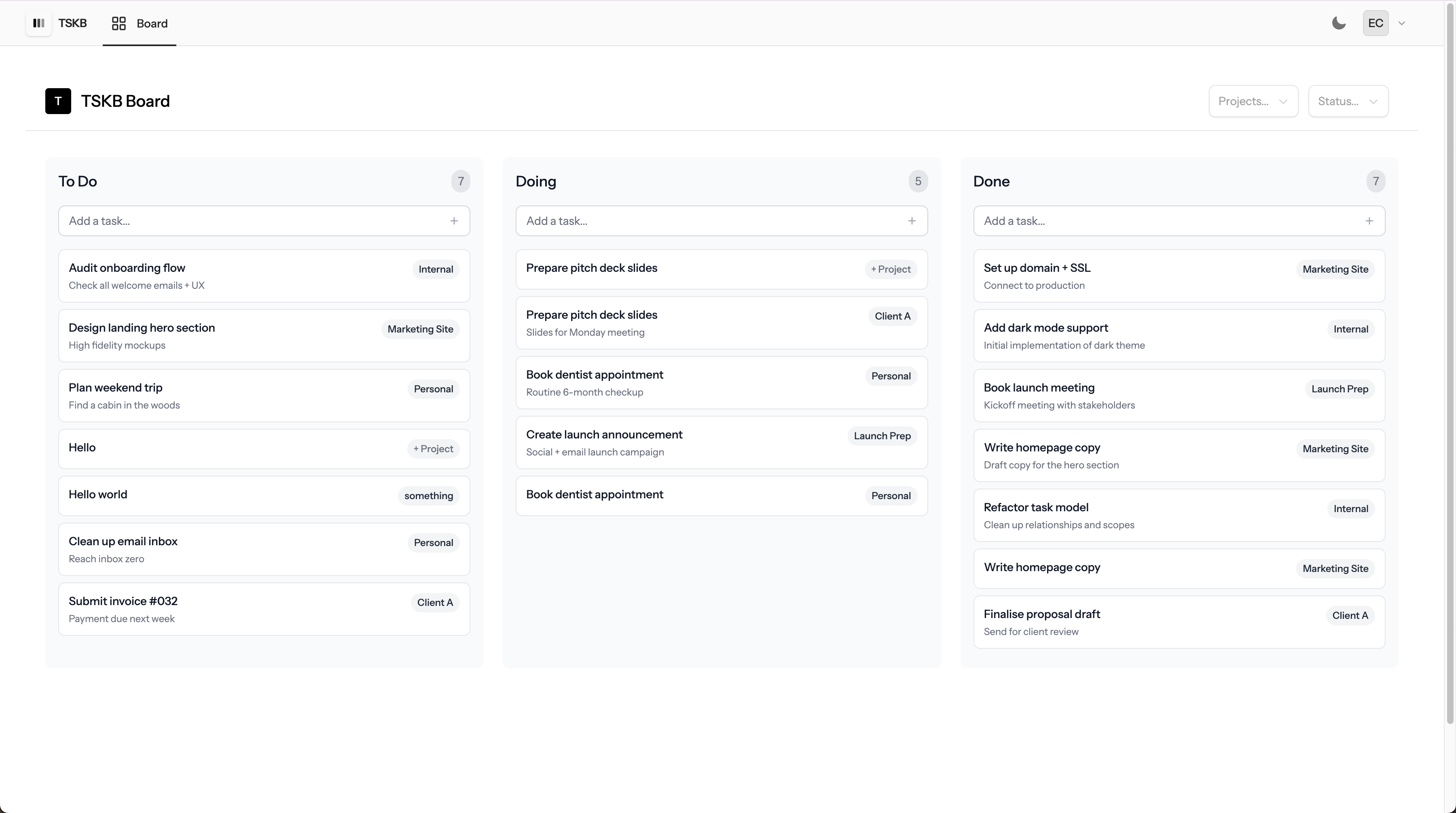
Task: Click Personal tag on Clean up email inbox
Action: pyautogui.click(x=433, y=543)
